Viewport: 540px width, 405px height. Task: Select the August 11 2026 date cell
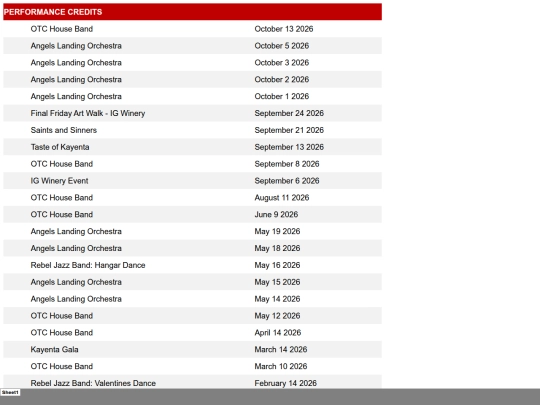282,198
